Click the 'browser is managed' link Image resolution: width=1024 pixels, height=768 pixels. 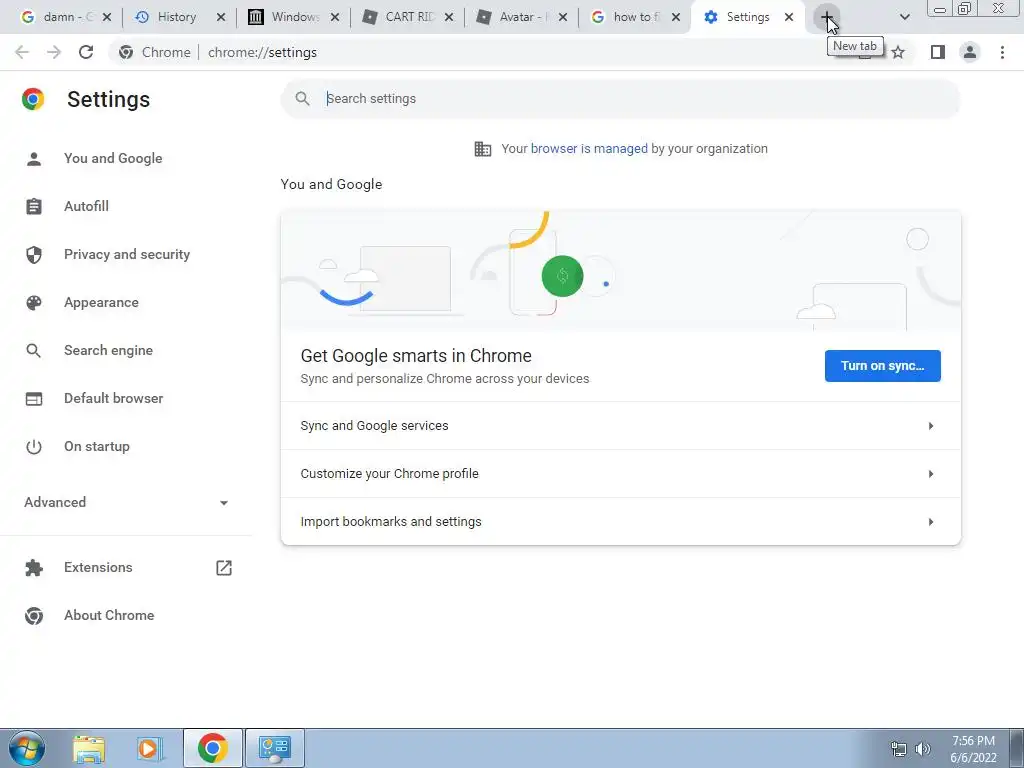[589, 149]
